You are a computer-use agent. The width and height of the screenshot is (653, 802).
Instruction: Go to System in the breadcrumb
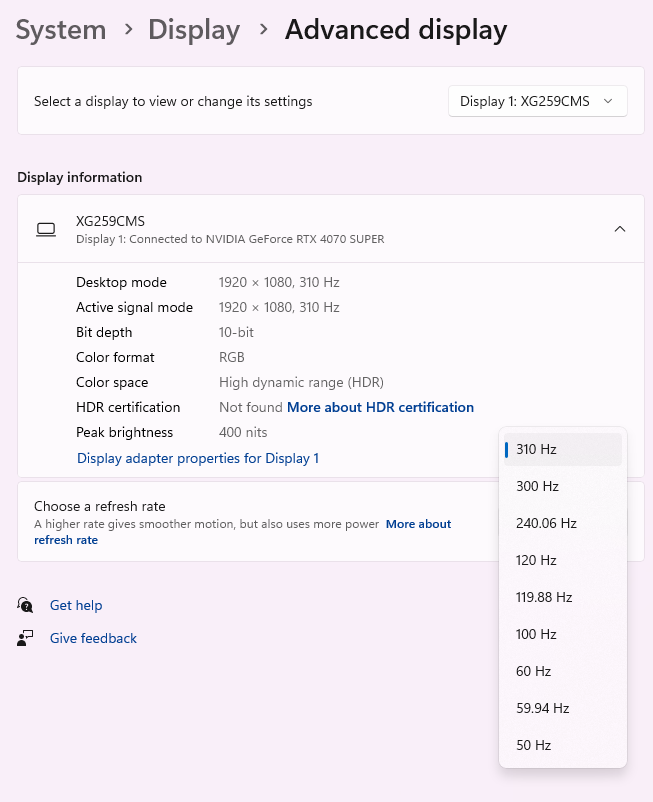(x=61, y=30)
